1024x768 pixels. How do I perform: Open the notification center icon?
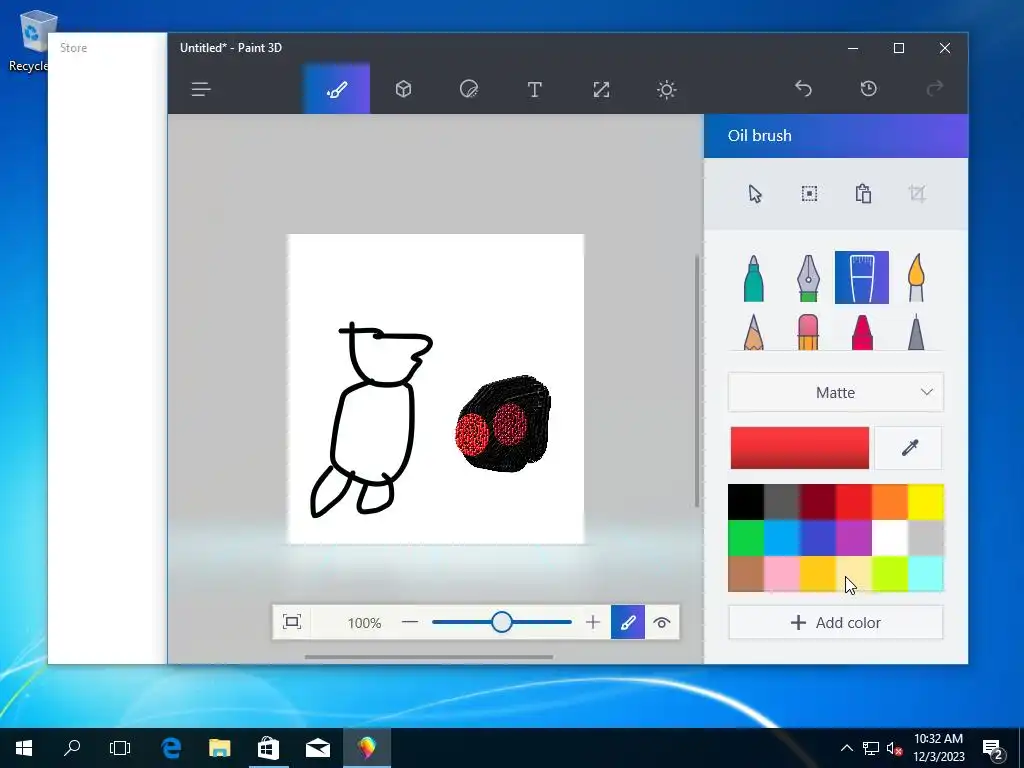click(994, 749)
